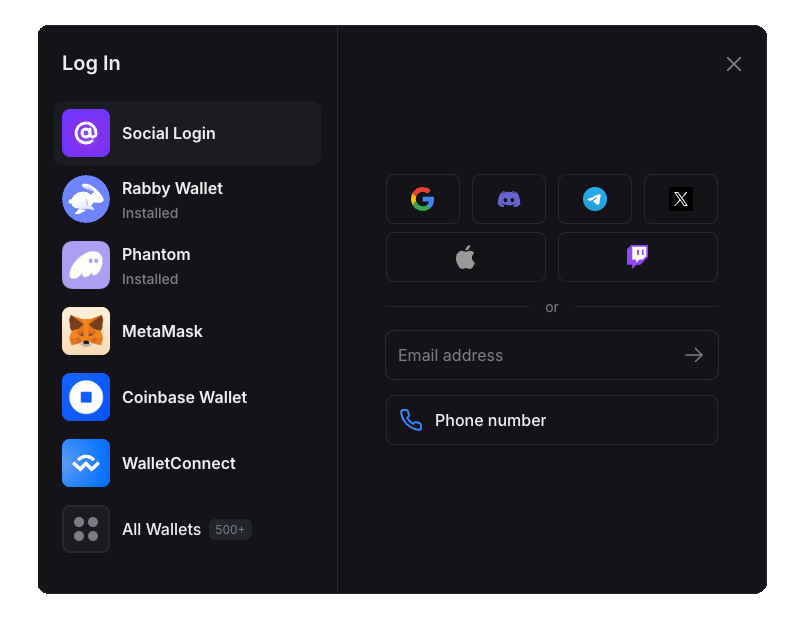The height and width of the screenshot is (623, 802).
Task: Log in using the Twitch icon
Action: click(637, 257)
